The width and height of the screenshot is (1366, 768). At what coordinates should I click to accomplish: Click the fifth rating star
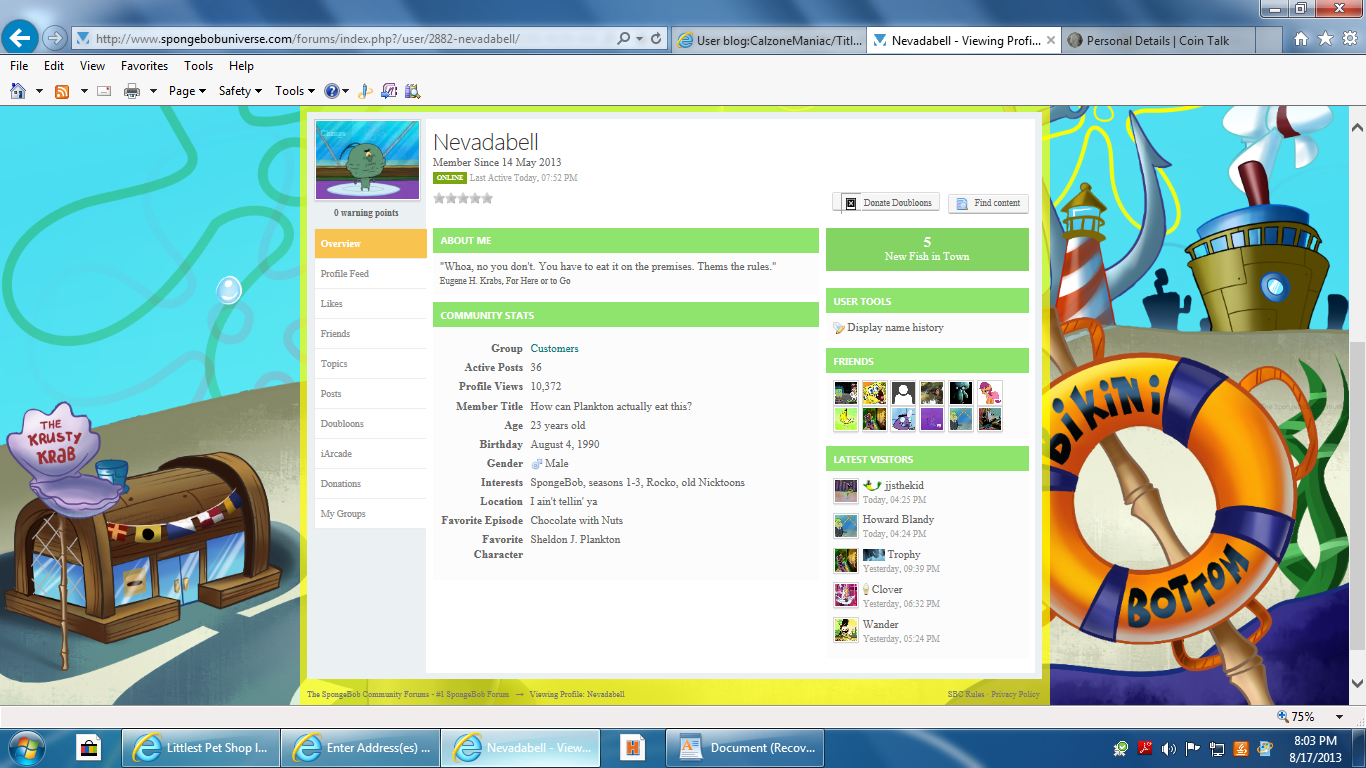pyautogui.click(x=488, y=198)
